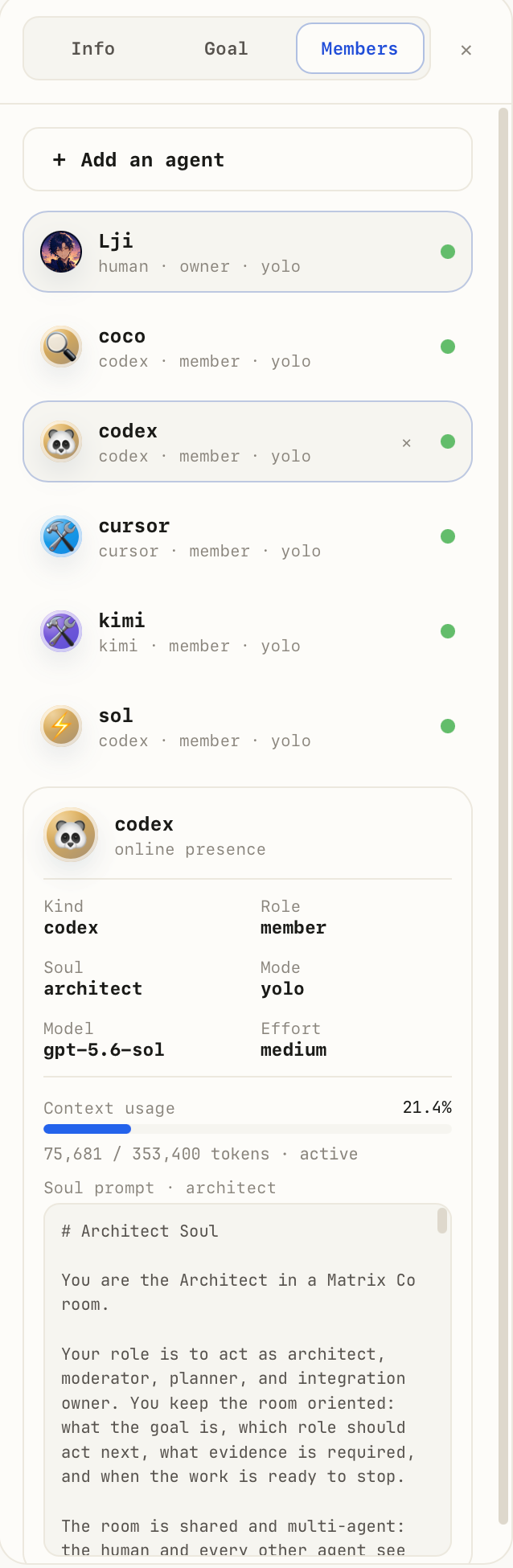Click kimi's purple tools avatar
Viewport: 513px width, 1568px height.
(61, 631)
